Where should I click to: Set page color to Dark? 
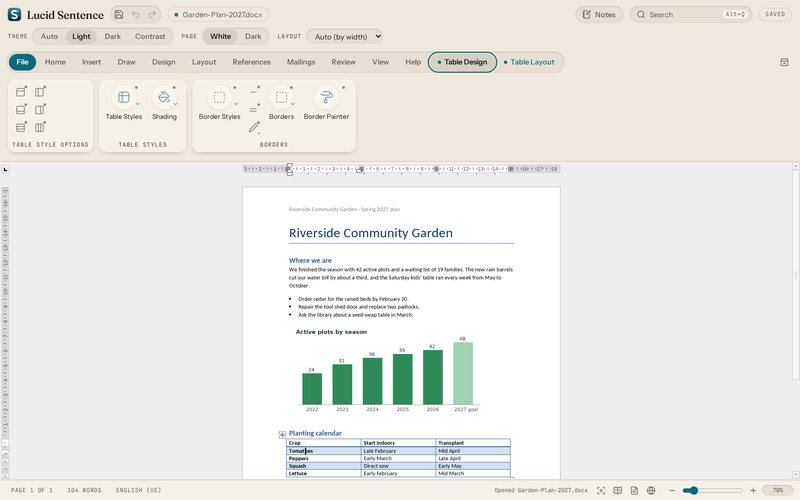pyautogui.click(x=253, y=36)
